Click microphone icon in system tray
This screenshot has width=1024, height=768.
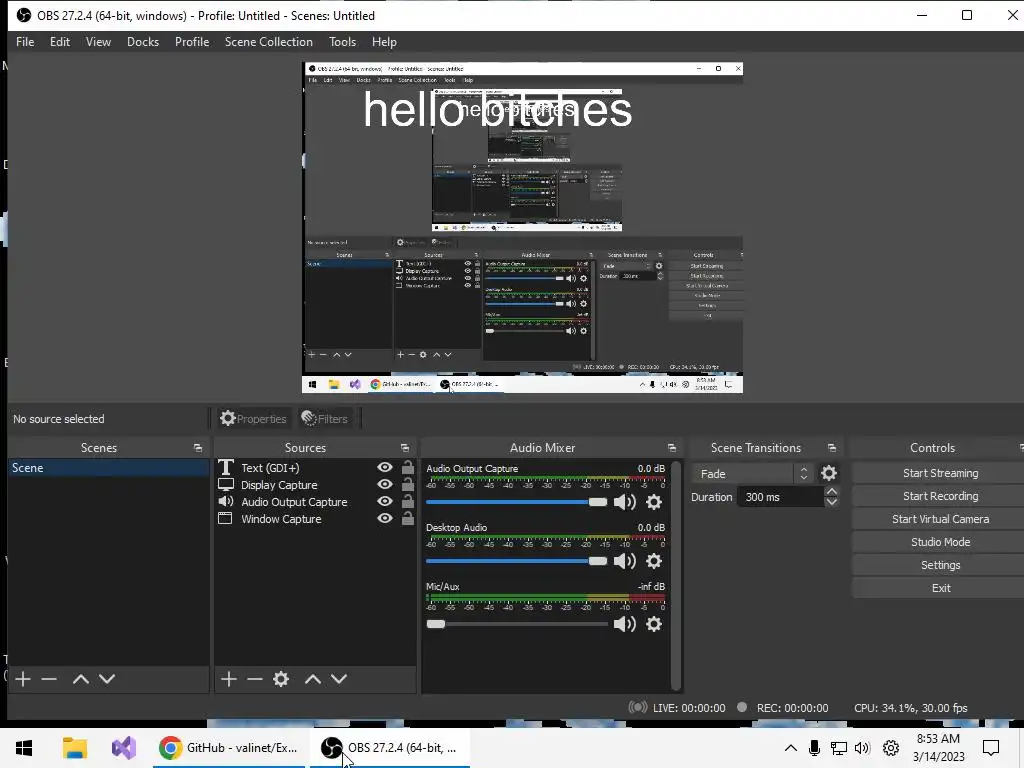pos(814,748)
